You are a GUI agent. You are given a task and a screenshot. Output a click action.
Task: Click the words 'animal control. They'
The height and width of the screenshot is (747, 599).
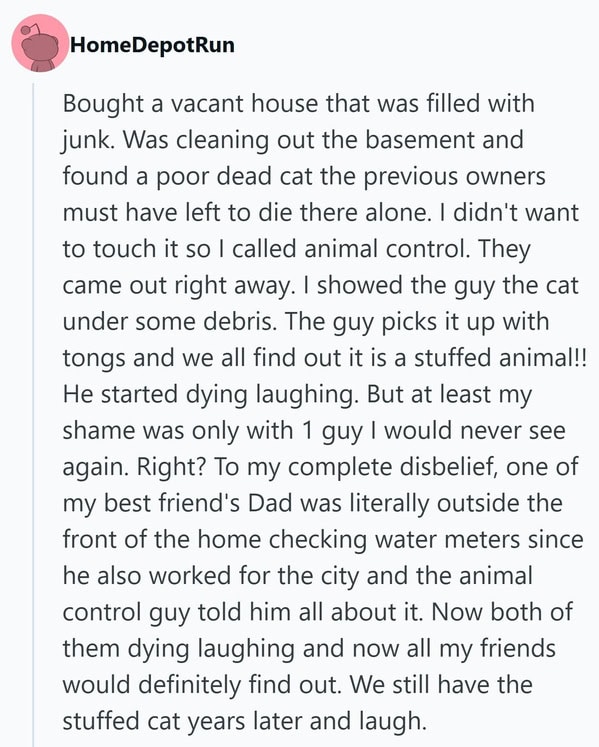tap(417, 249)
